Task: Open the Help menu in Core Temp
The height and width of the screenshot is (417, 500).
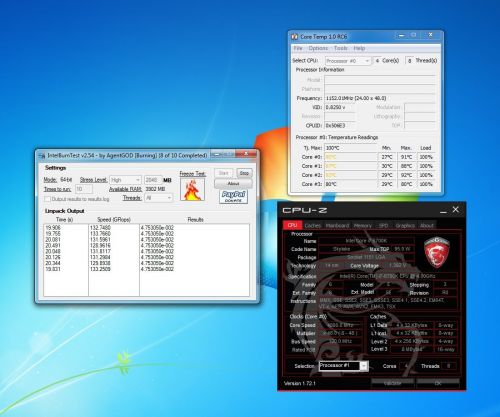Action: 359,48
